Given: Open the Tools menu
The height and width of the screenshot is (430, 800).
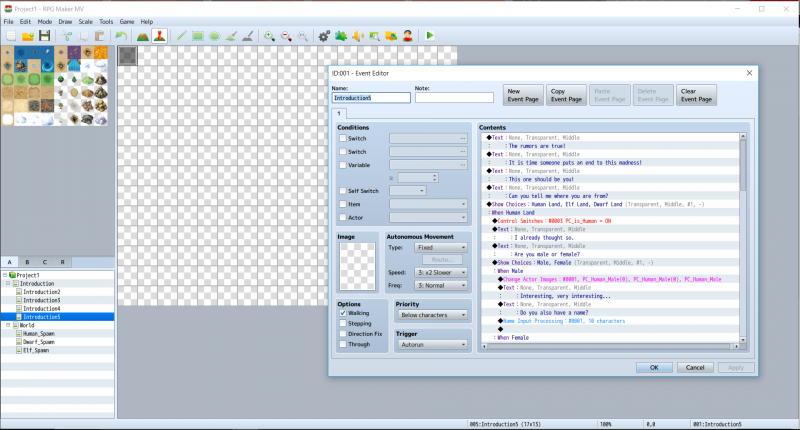Looking at the screenshot, I should coord(106,21).
